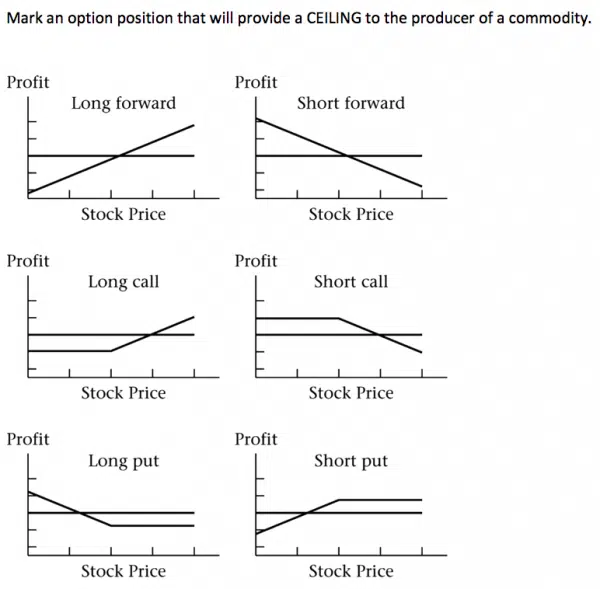This screenshot has height=589, width=600.
Task: Click the "Long put" title text
Action: click(x=123, y=461)
